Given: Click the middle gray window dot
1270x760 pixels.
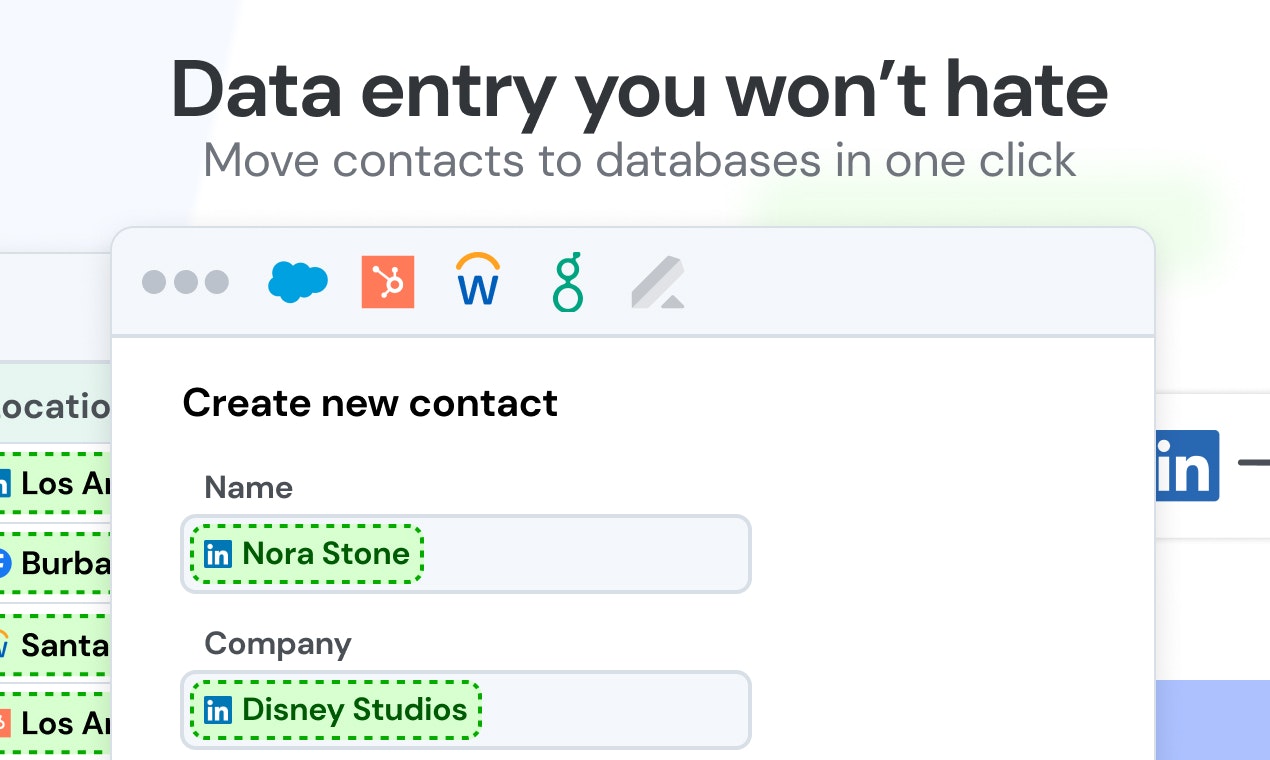Looking at the screenshot, I should click(186, 282).
